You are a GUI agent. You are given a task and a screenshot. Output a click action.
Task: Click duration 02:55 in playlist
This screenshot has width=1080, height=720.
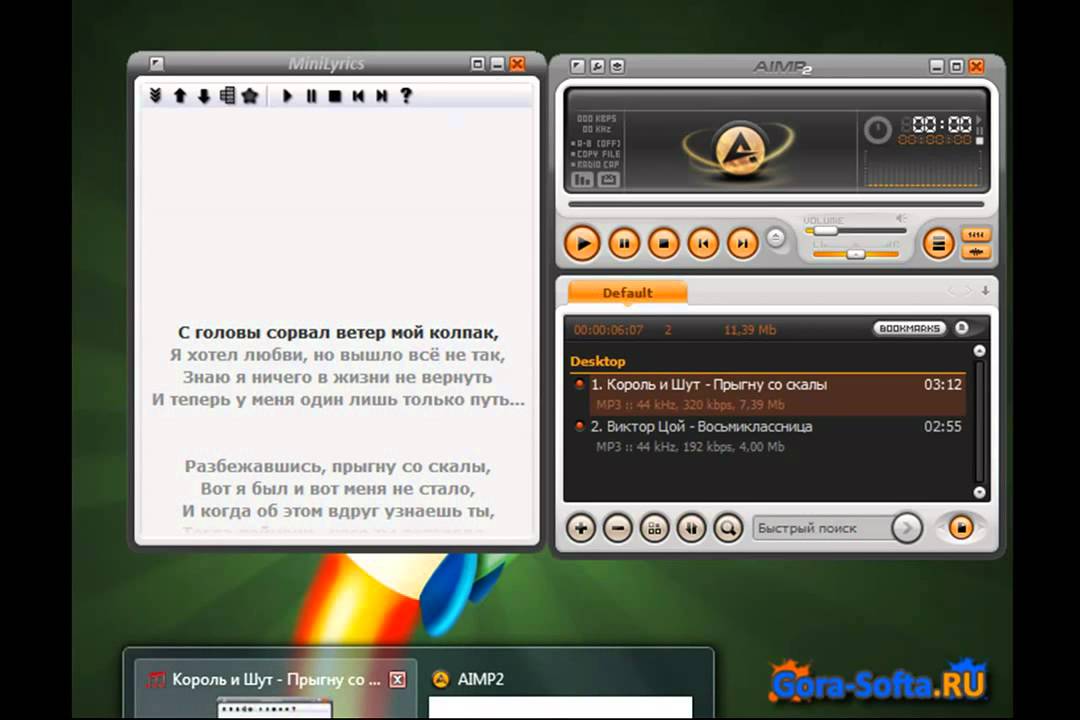point(942,426)
